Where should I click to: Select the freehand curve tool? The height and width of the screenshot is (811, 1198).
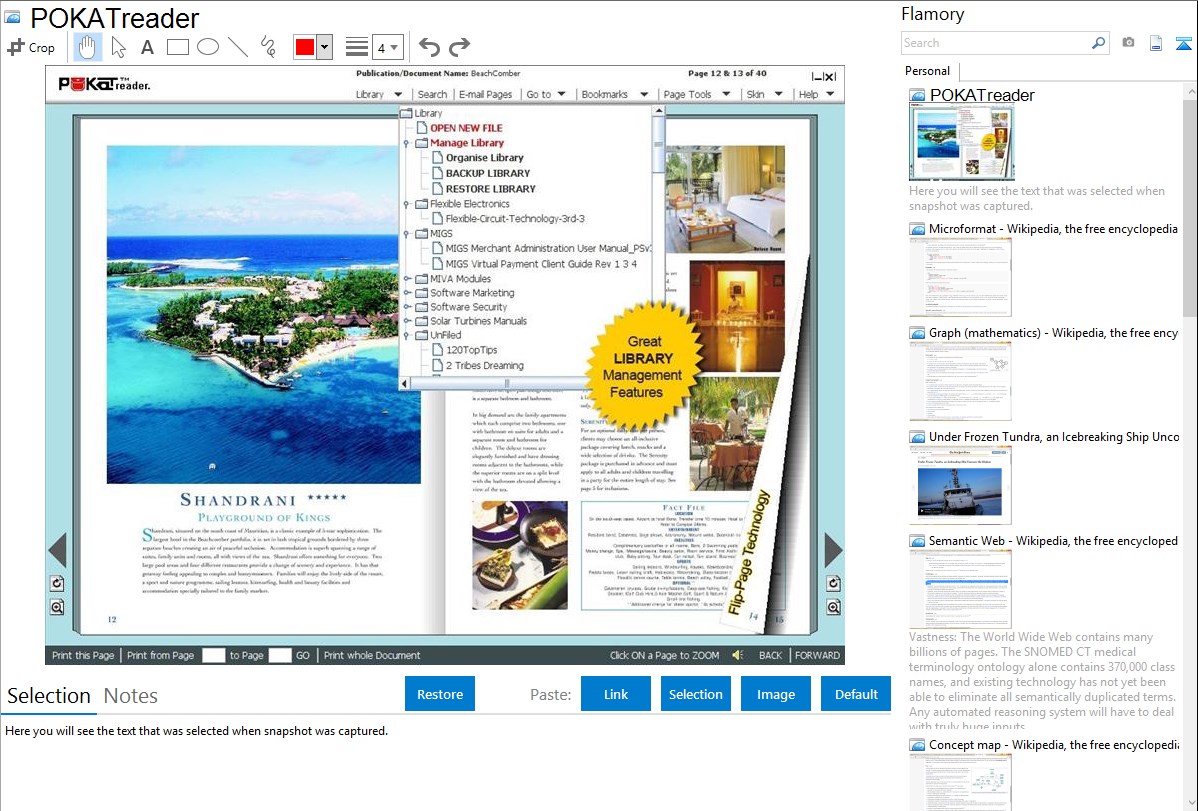point(268,47)
